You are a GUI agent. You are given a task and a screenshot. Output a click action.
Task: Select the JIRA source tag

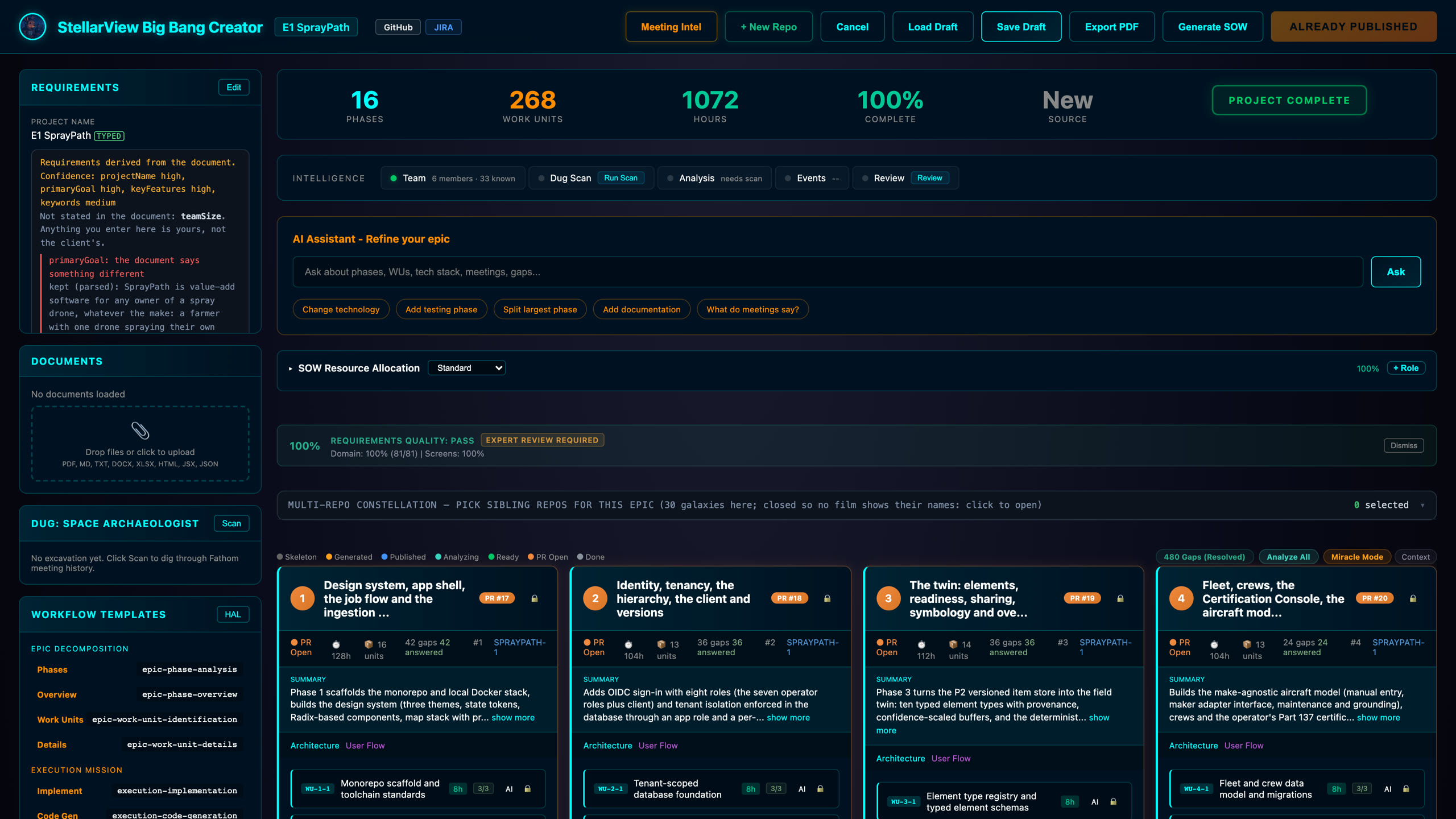pyautogui.click(x=444, y=27)
